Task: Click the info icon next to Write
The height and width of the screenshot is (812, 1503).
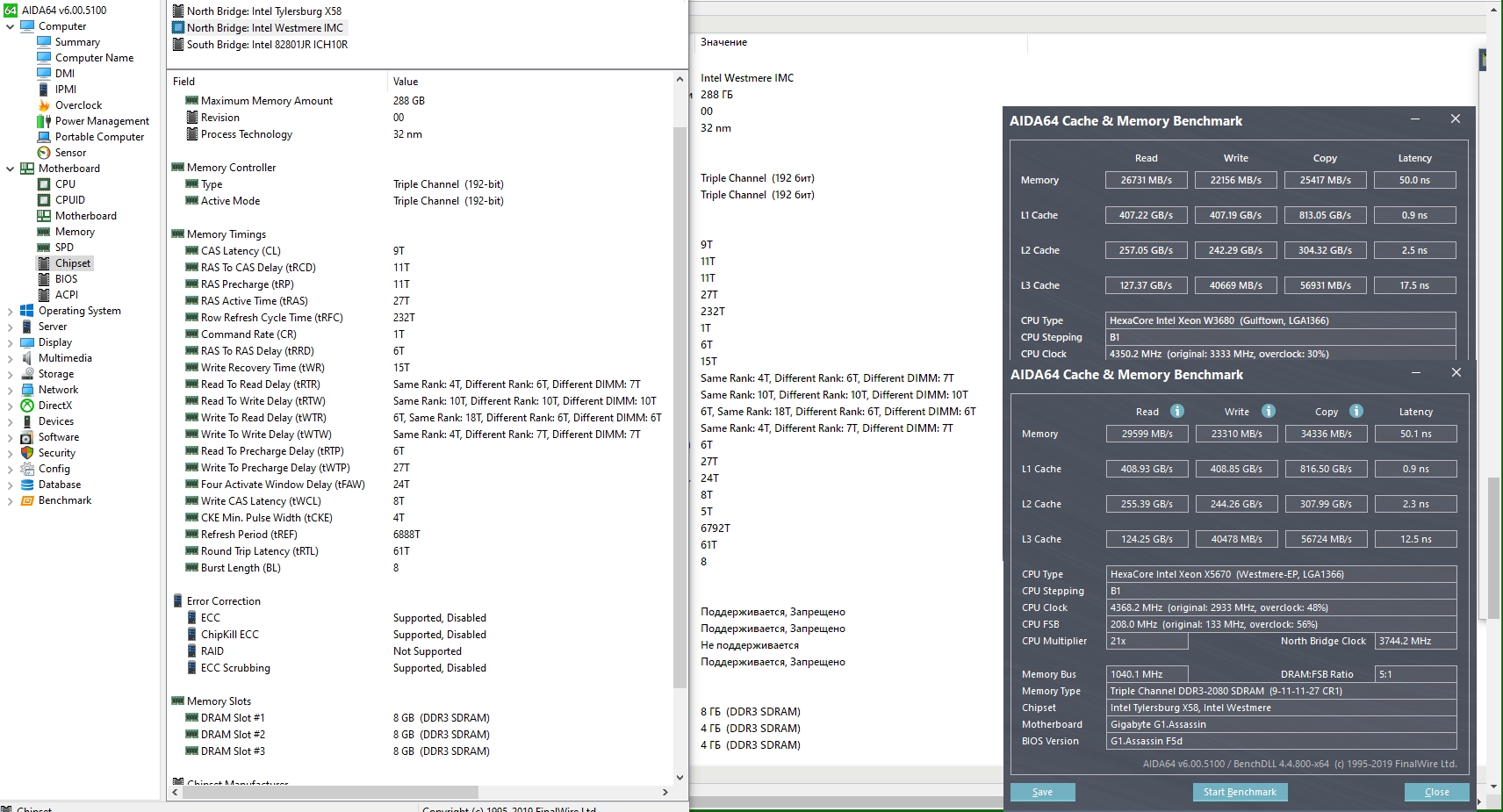Action: tap(1269, 411)
